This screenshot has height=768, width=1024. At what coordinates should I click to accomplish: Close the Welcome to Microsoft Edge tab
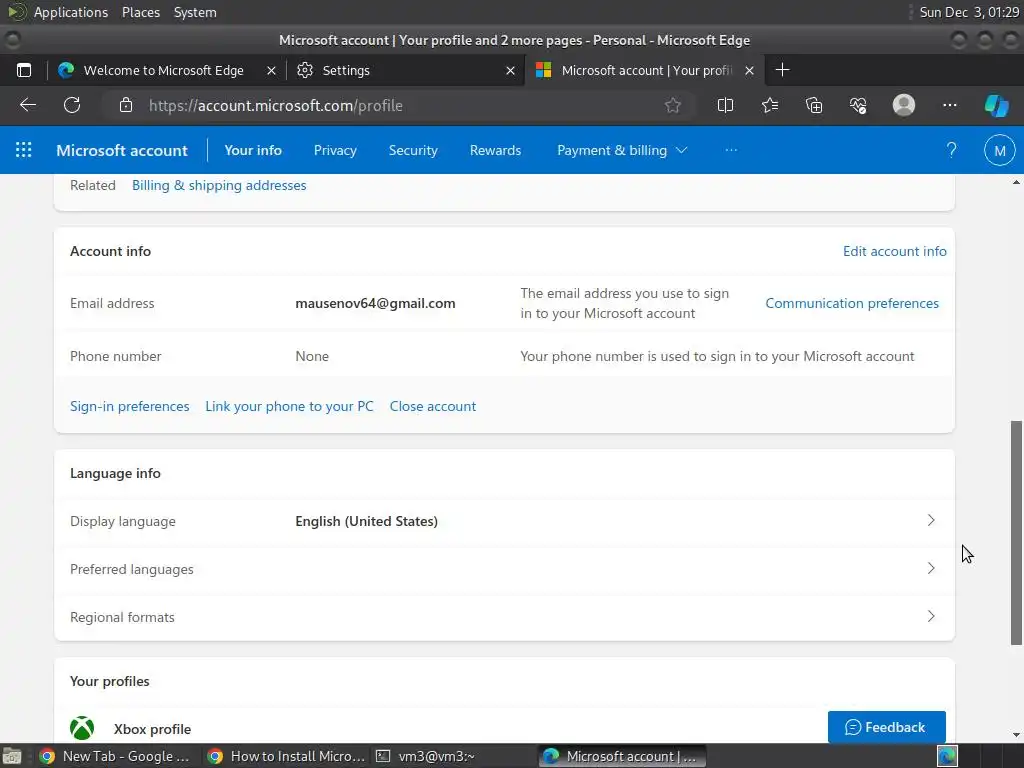[x=271, y=71]
